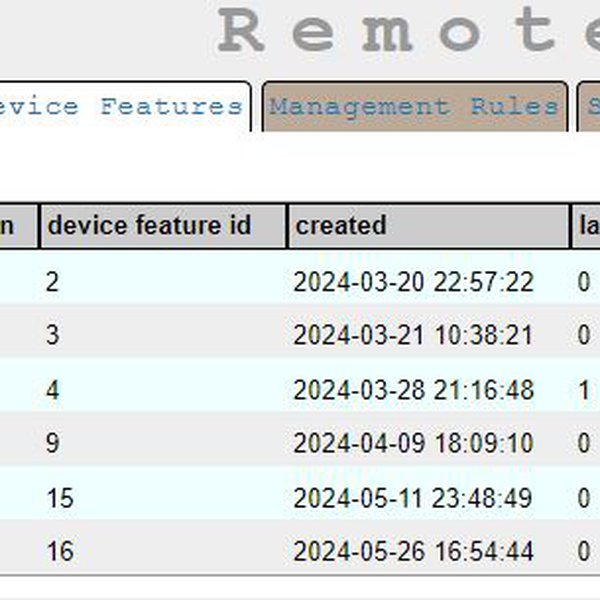Select the device feature id 2 cell
This screenshot has height=600, width=600.
tap(52, 282)
